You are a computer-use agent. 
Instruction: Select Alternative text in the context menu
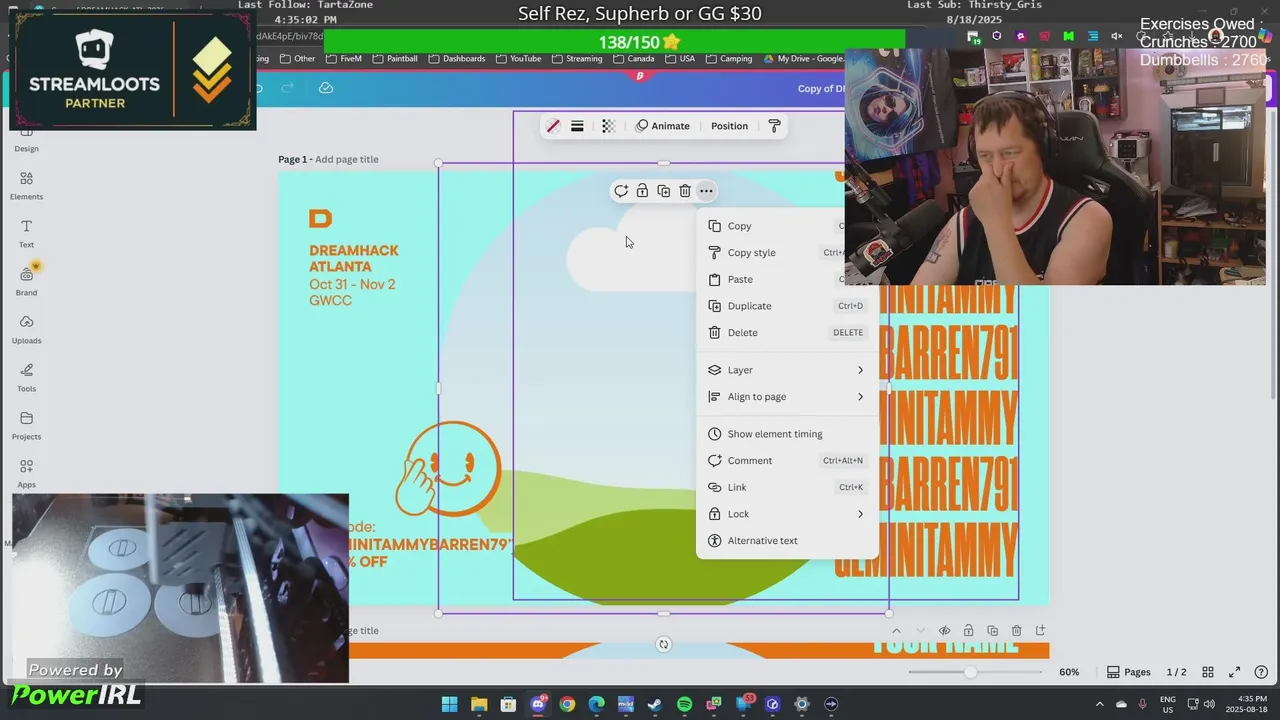pos(787,541)
